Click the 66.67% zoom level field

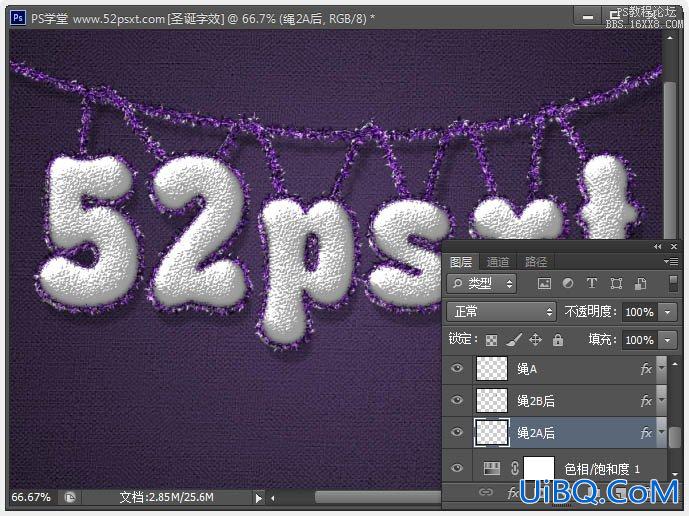click(x=31, y=497)
